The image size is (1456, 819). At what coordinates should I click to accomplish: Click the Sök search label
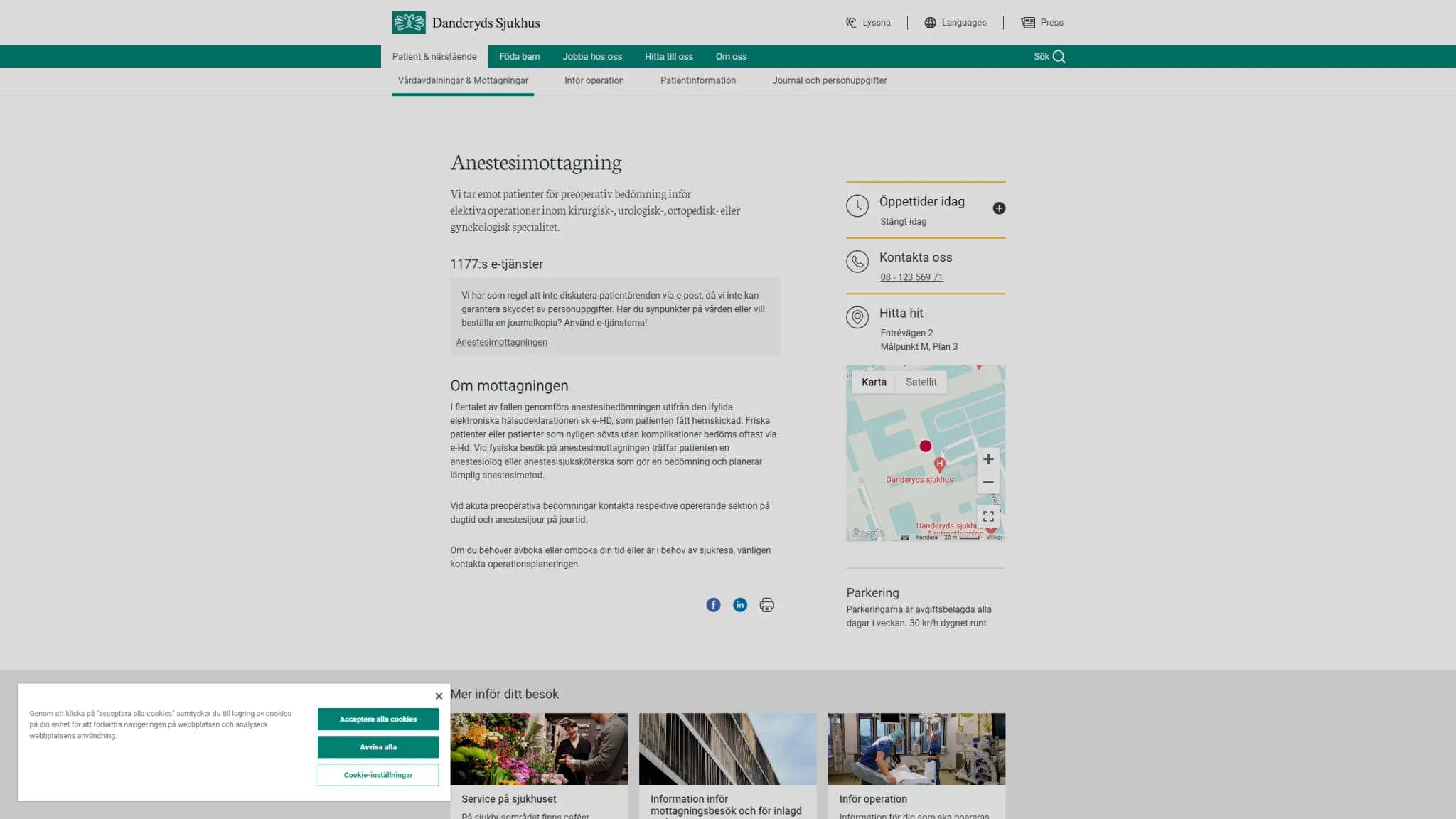(x=1042, y=57)
